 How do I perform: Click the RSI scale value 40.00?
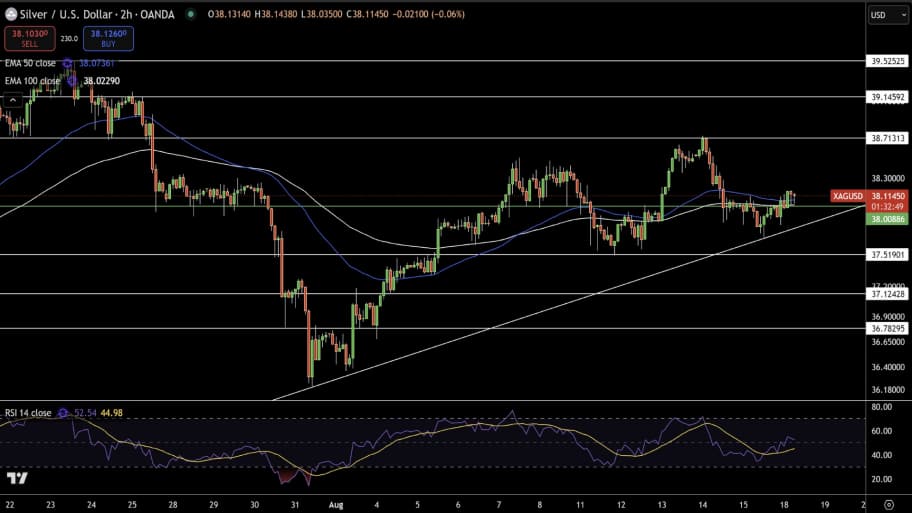point(882,455)
